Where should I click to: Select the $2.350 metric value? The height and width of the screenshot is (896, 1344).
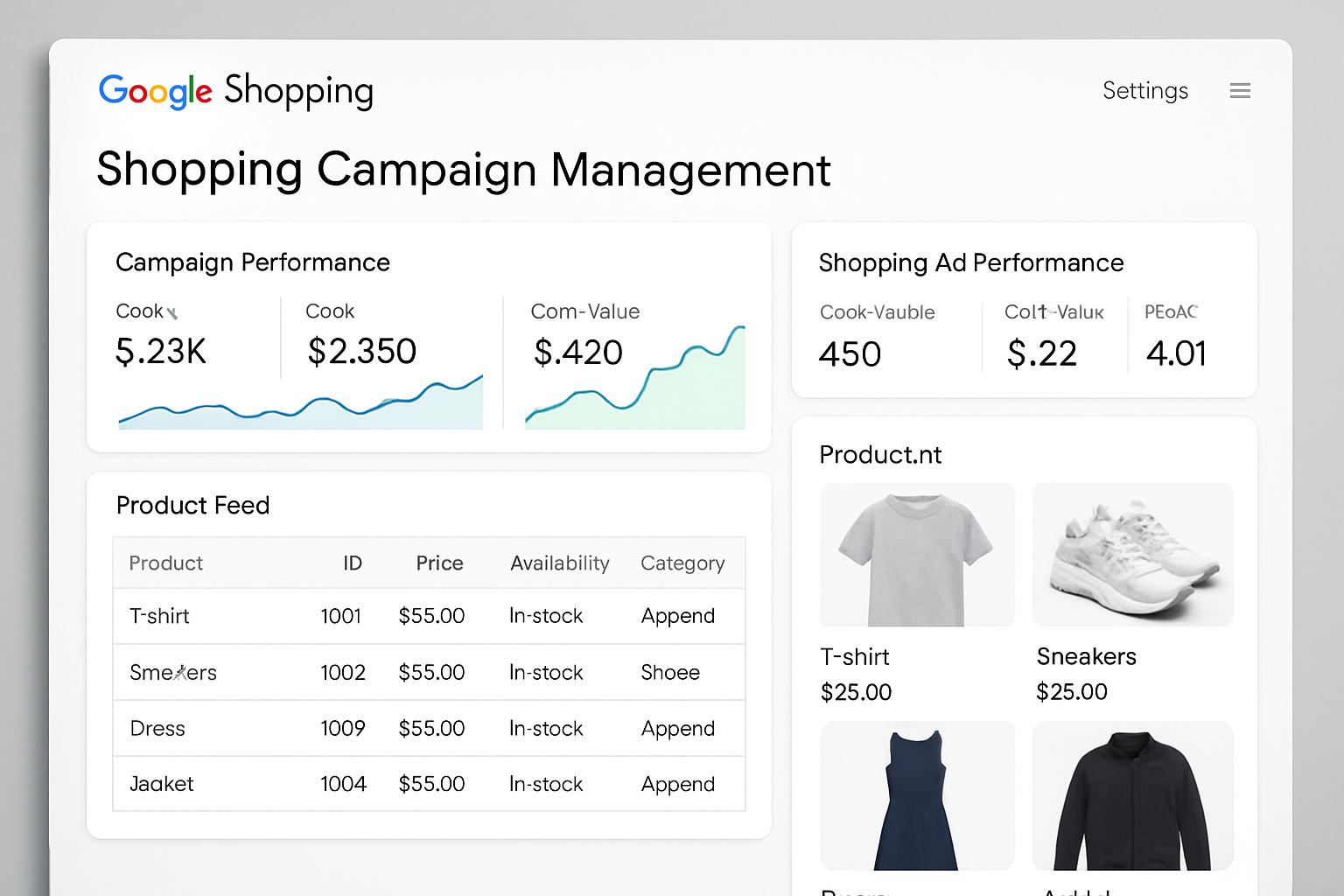click(362, 352)
